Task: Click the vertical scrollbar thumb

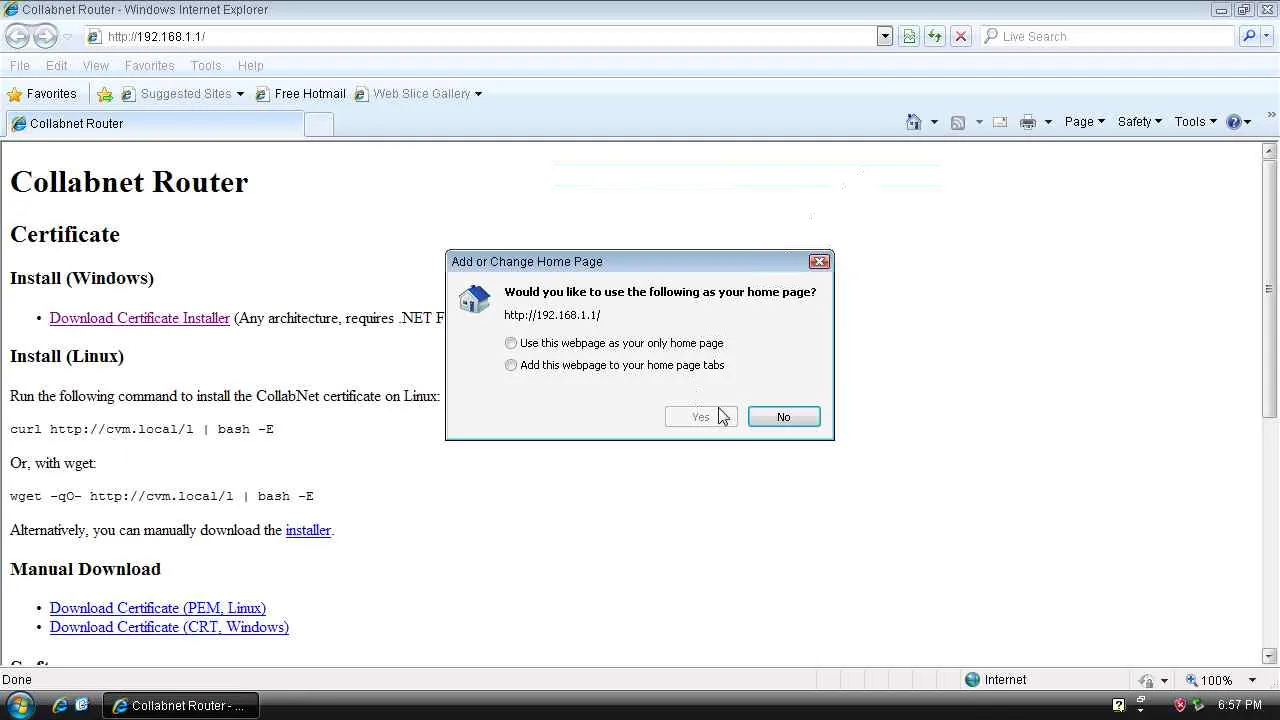Action: coord(1269,290)
